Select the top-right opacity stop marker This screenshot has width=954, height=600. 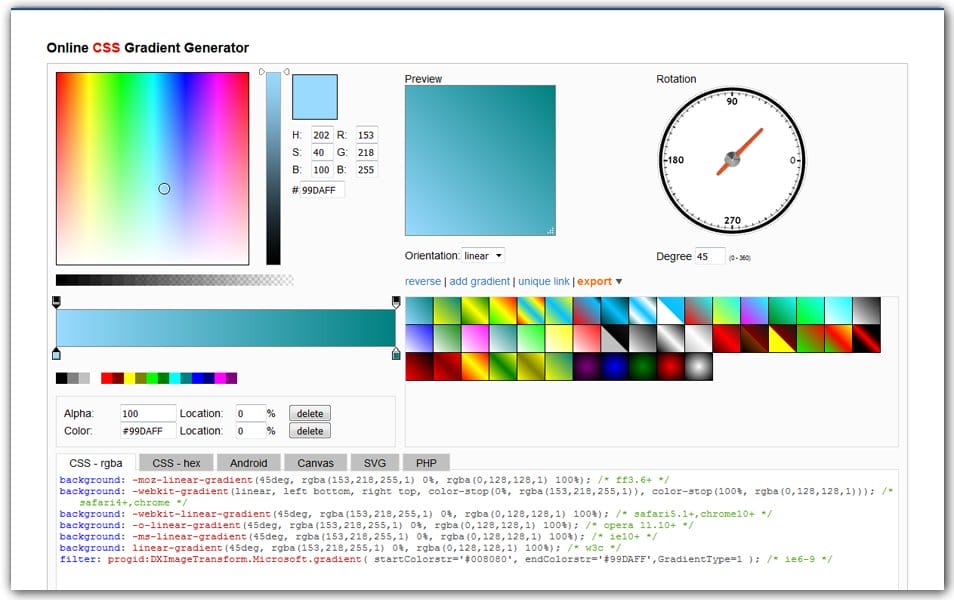396,302
